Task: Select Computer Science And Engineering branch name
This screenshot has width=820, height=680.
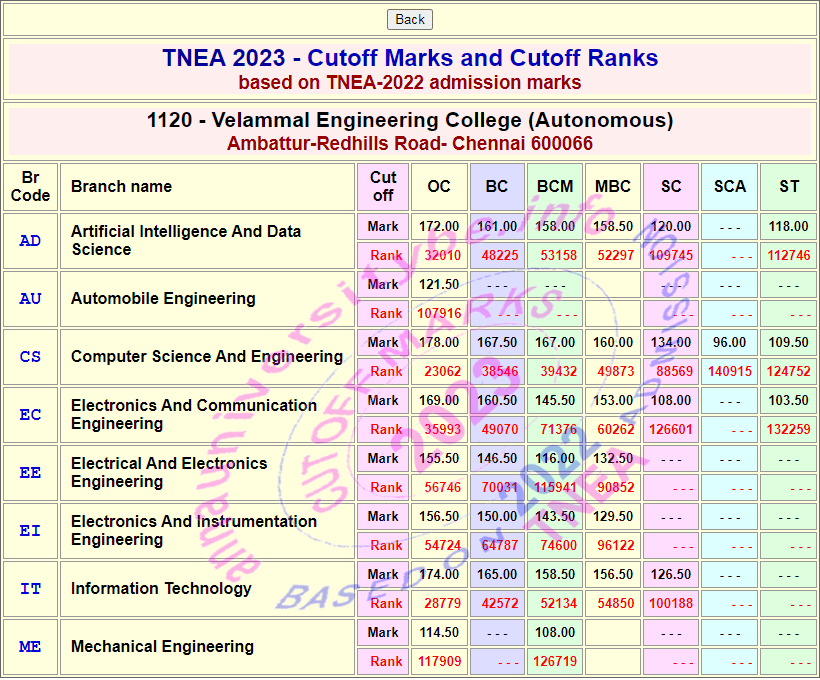Action: tap(207, 357)
